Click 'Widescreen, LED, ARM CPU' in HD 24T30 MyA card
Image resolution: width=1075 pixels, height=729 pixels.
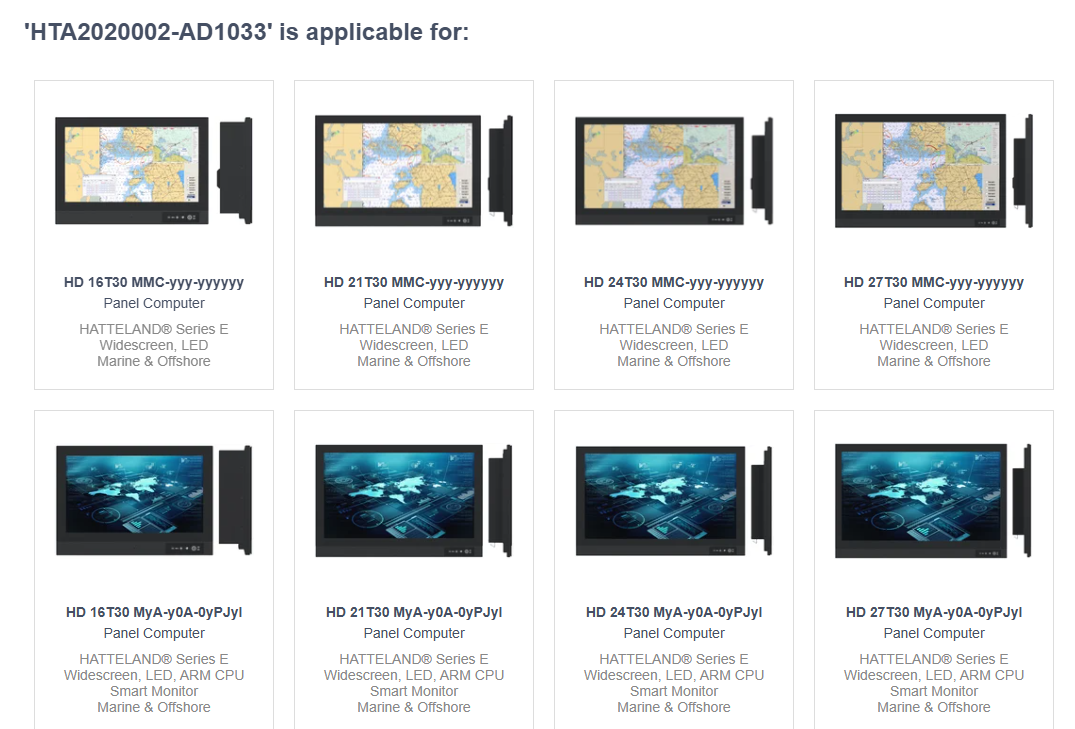click(x=674, y=675)
